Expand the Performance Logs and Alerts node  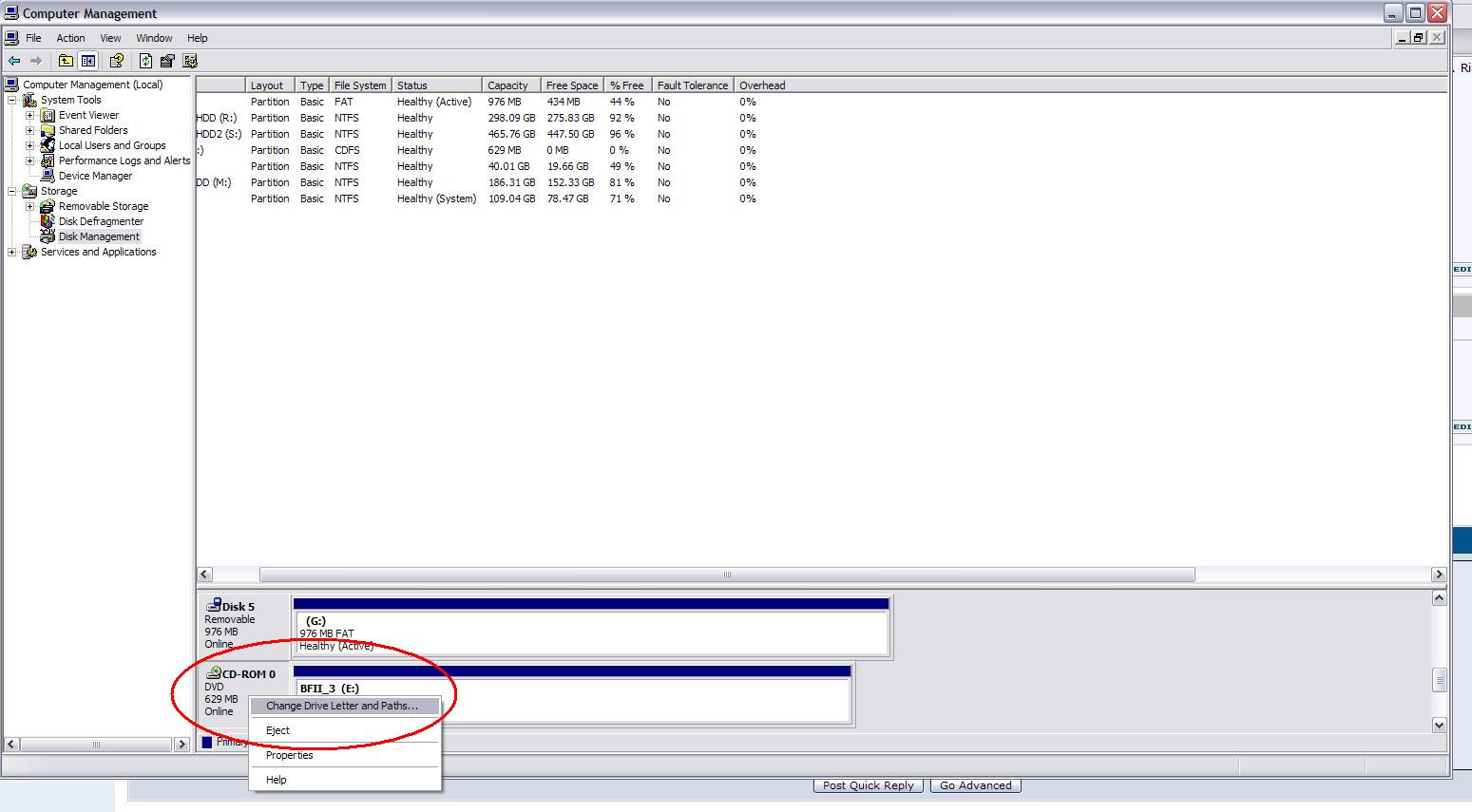click(29, 161)
